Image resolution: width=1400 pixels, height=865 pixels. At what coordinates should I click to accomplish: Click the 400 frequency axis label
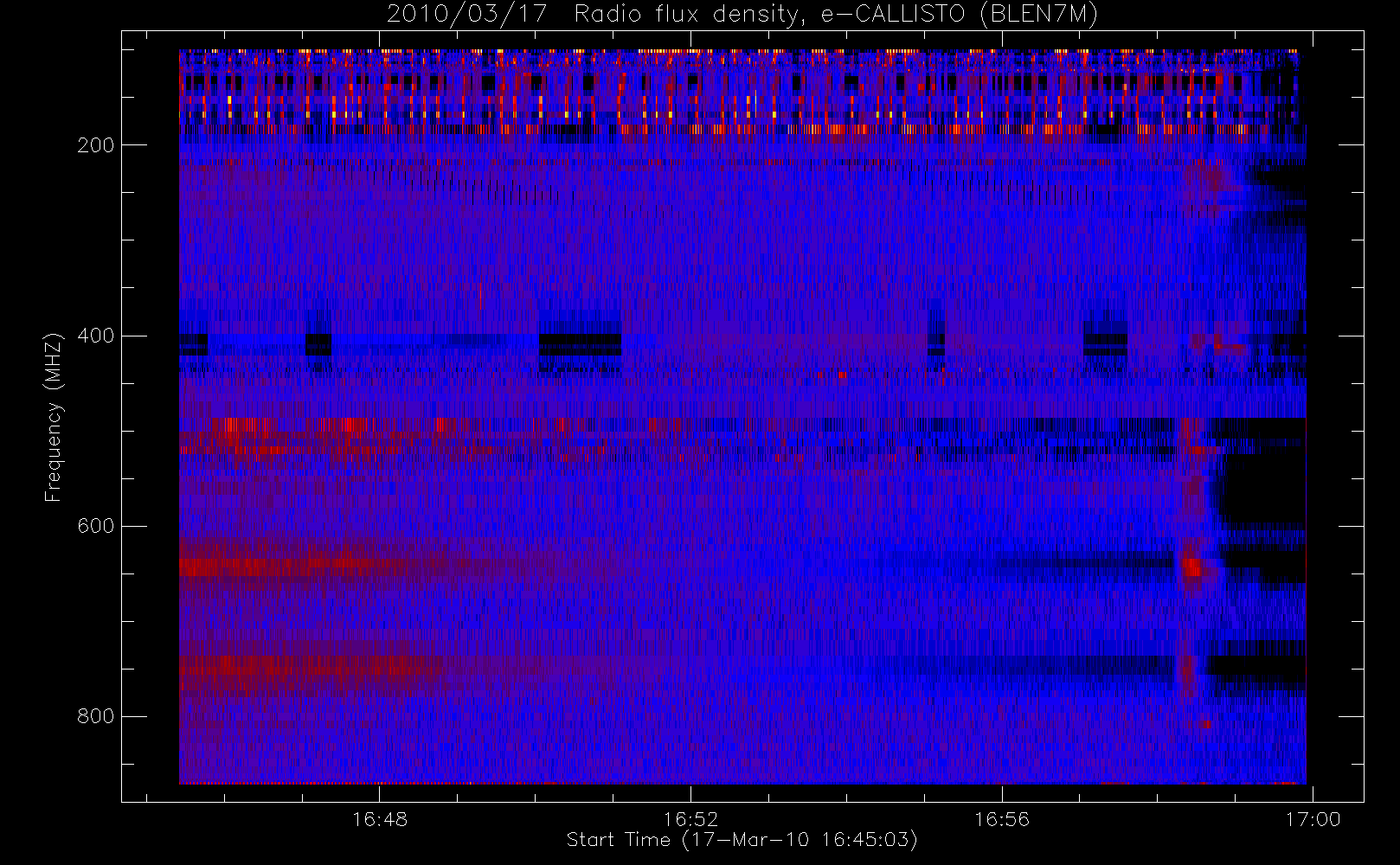point(95,336)
